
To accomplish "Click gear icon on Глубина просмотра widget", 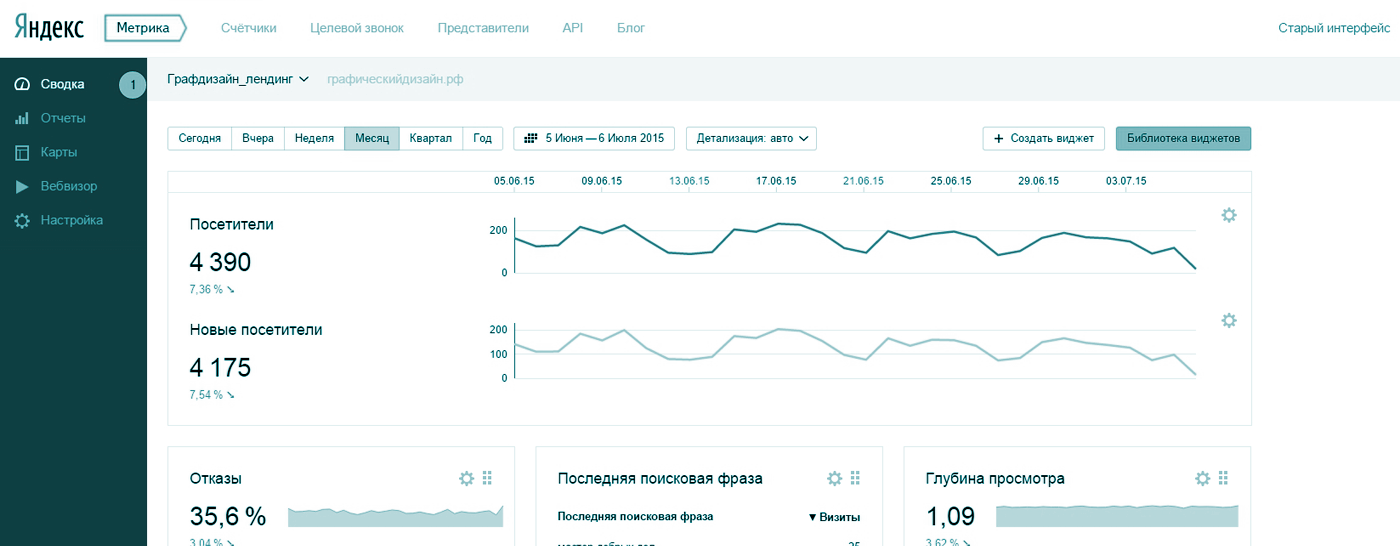I will pyautogui.click(x=1202, y=479).
